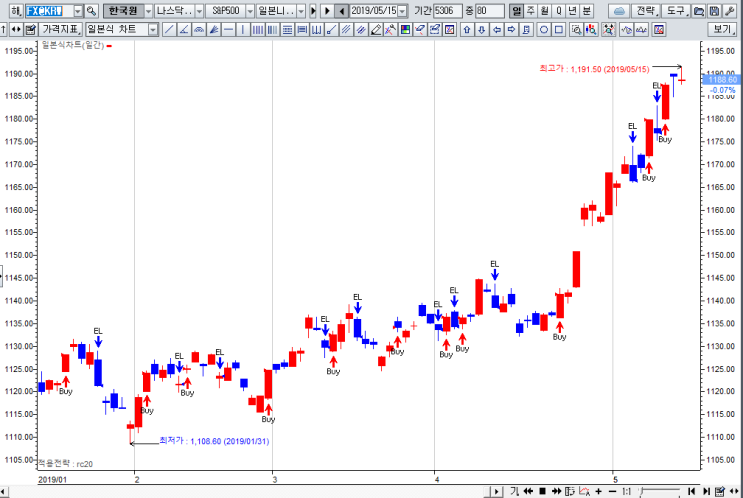Select the rectangle drawing tool

tap(559, 30)
